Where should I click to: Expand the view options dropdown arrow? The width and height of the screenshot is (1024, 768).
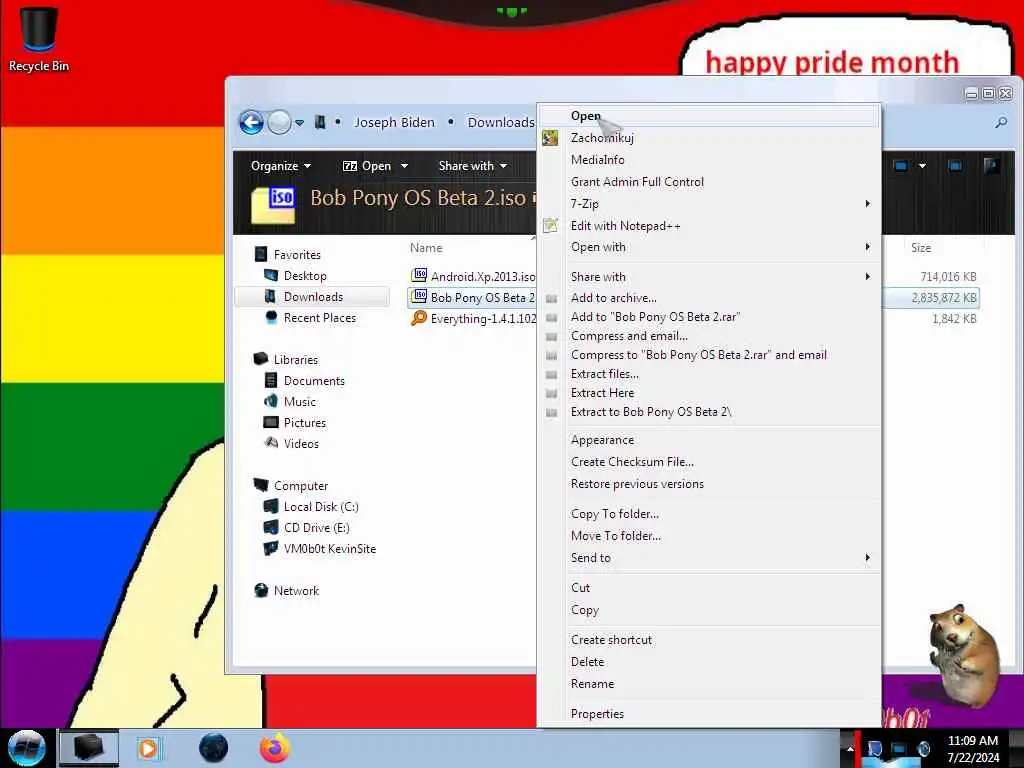point(922,166)
